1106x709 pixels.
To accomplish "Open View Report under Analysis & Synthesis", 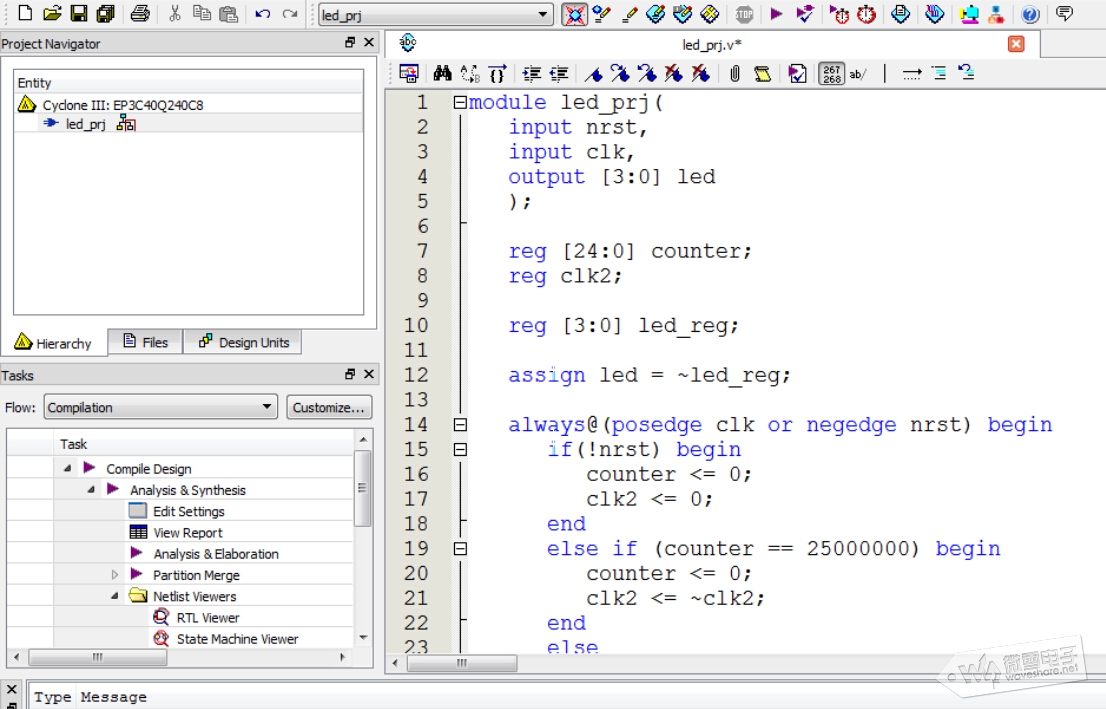I will pyautogui.click(x=188, y=533).
